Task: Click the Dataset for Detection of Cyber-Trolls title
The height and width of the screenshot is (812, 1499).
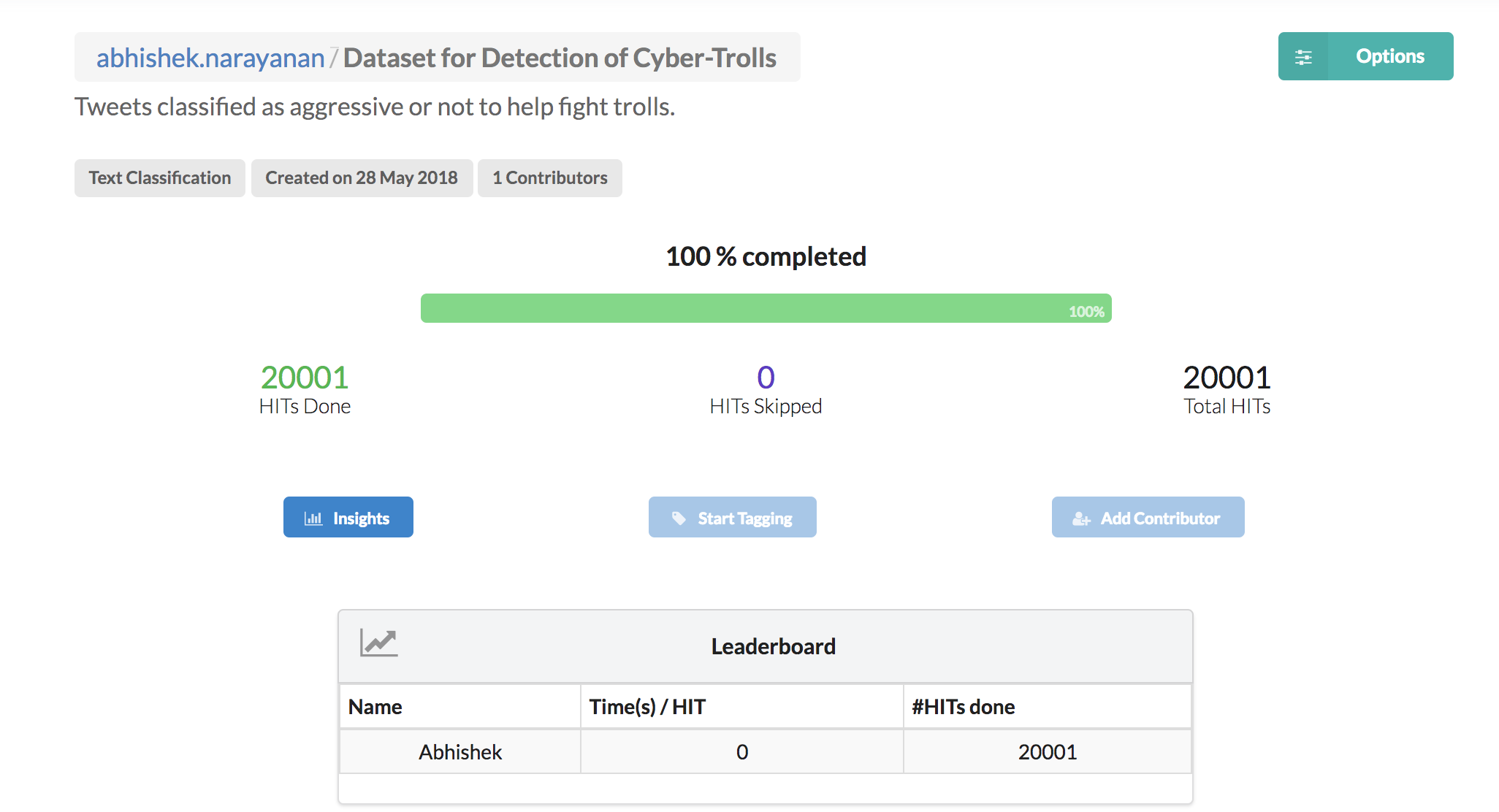Action: click(x=560, y=58)
